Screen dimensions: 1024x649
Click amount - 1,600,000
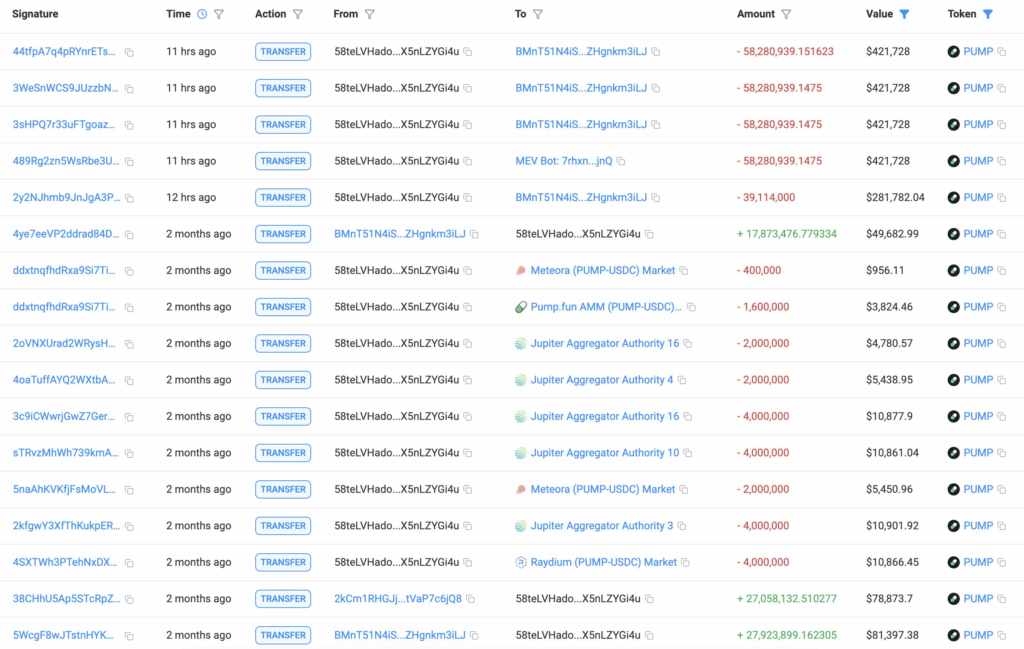763,306
